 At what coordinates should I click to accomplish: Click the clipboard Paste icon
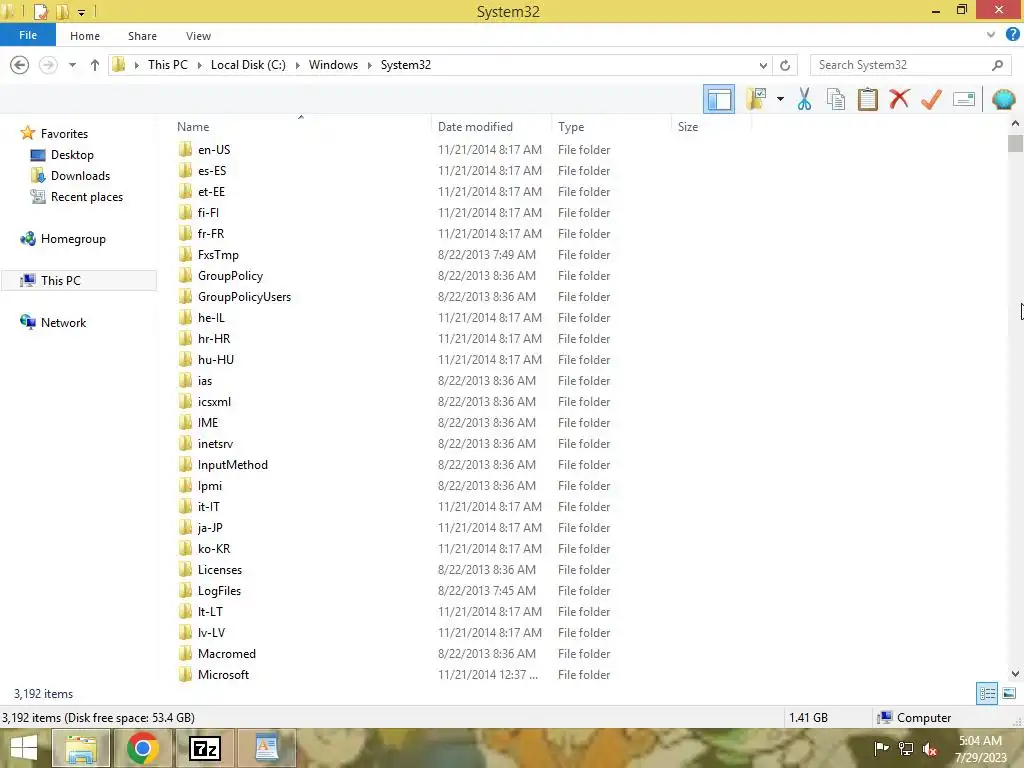[867, 99]
